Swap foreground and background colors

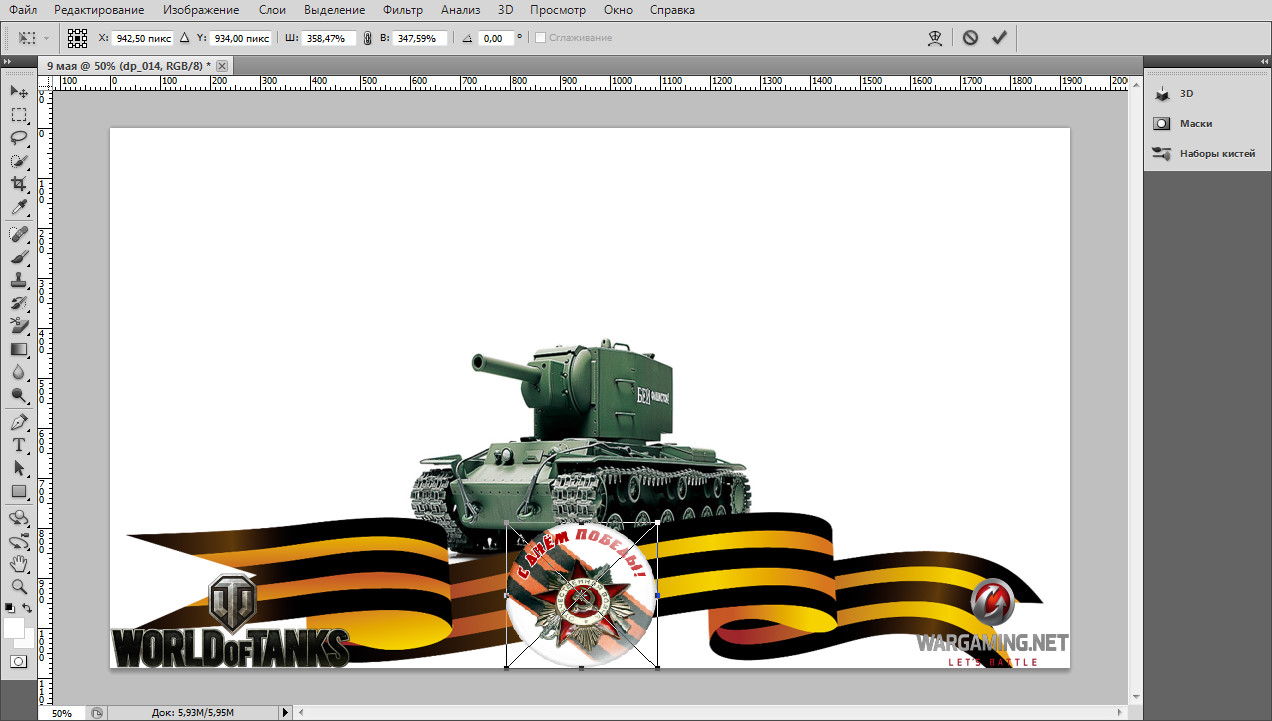pyautogui.click(x=28, y=607)
